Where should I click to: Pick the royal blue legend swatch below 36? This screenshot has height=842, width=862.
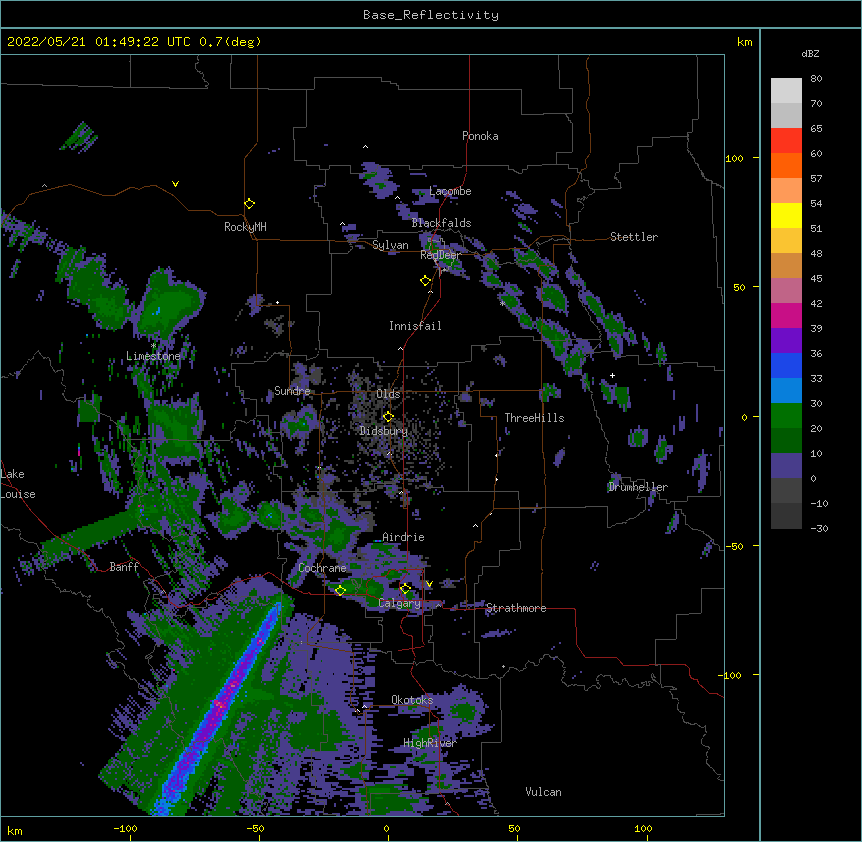coord(786,365)
